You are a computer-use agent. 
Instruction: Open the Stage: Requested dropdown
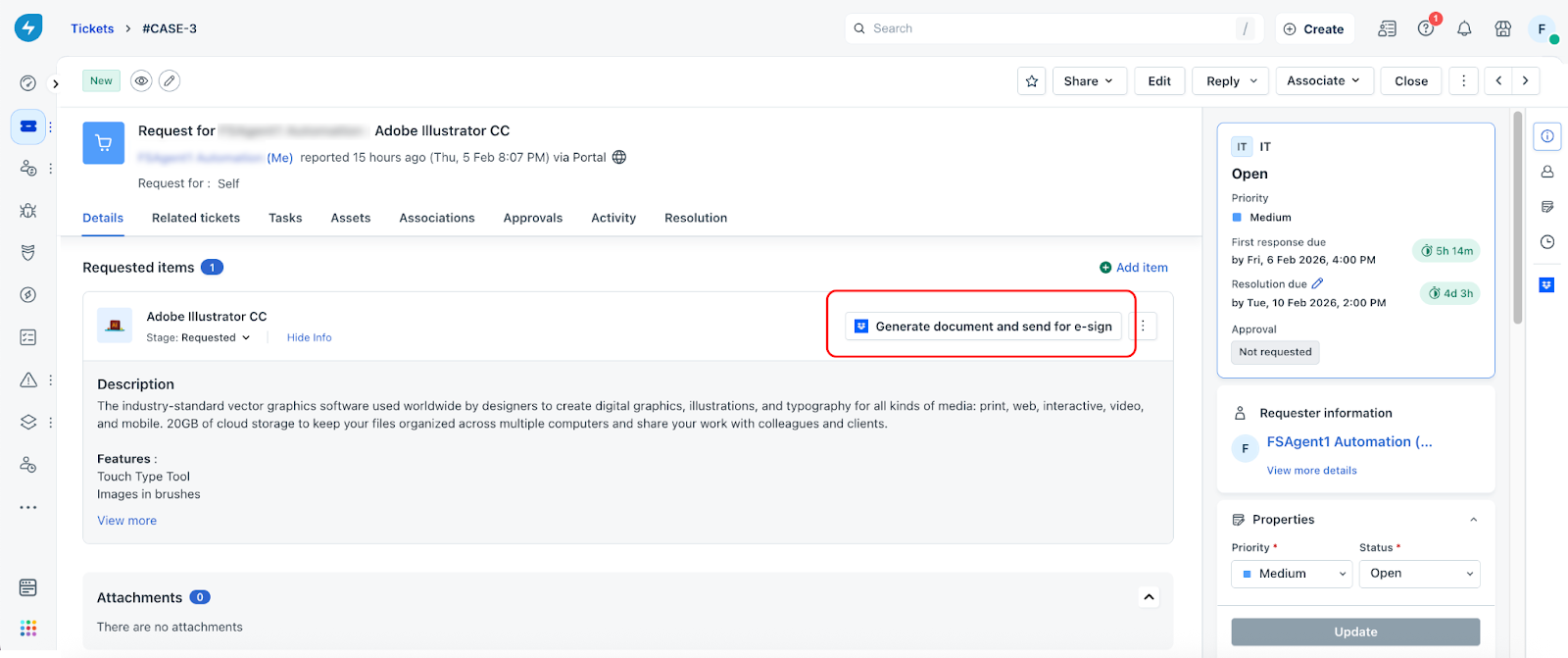[198, 338]
